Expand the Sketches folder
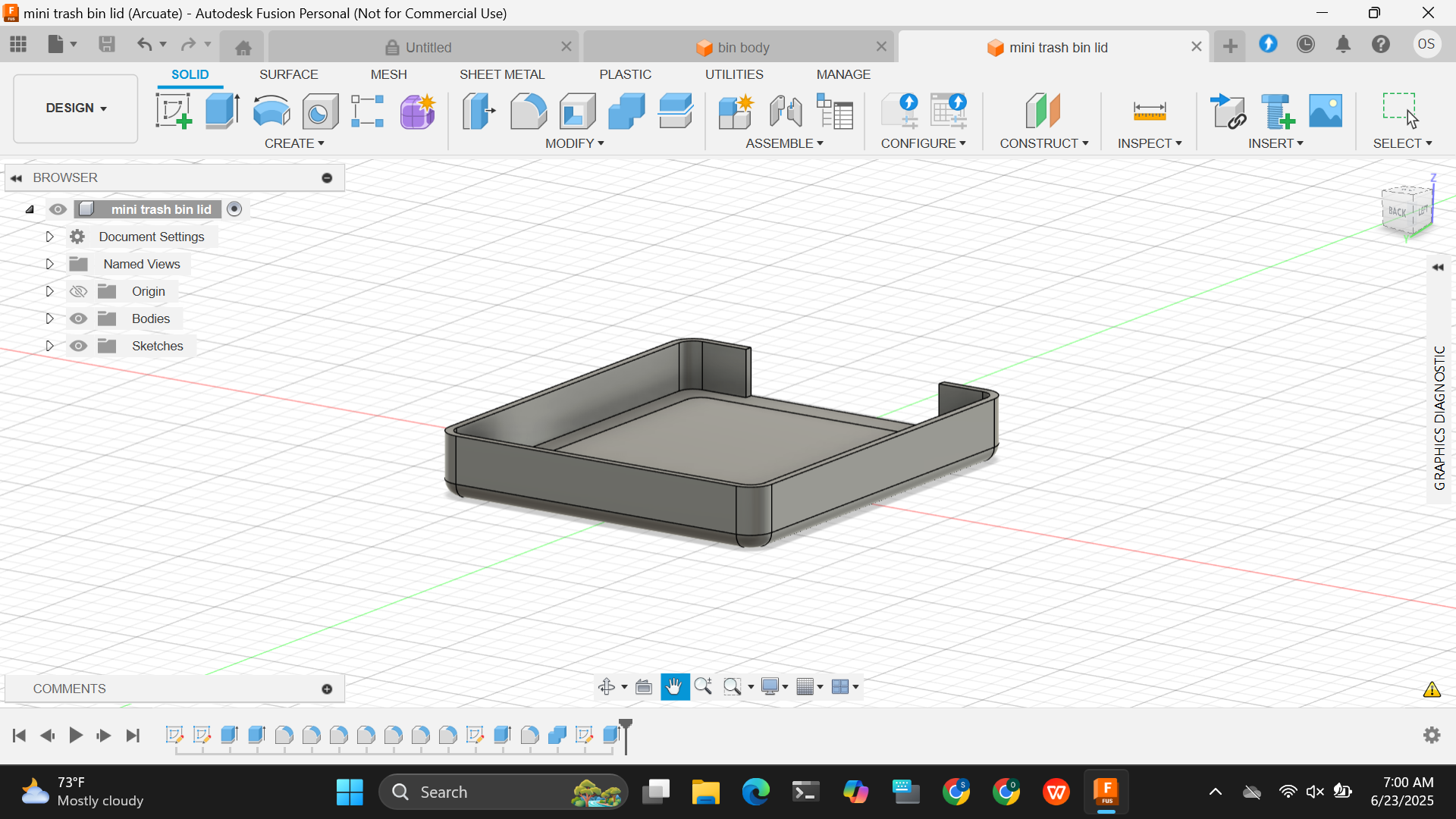Screen dimensions: 1456x819 pyautogui.click(x=49, y=346)
